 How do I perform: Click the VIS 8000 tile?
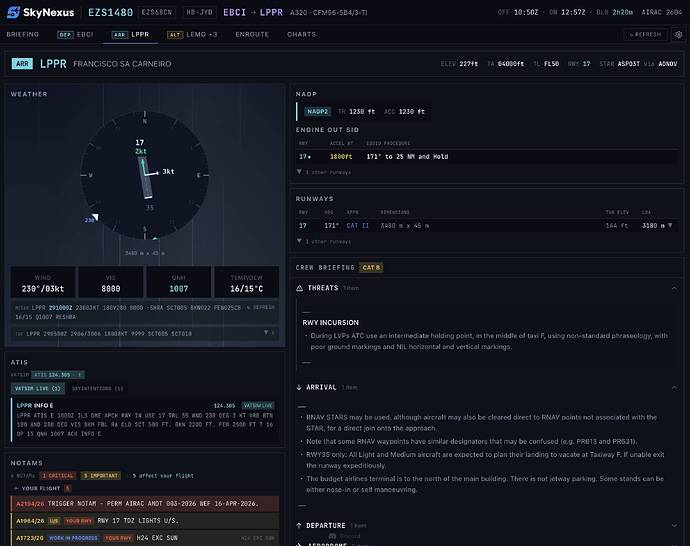pos(110,282)
